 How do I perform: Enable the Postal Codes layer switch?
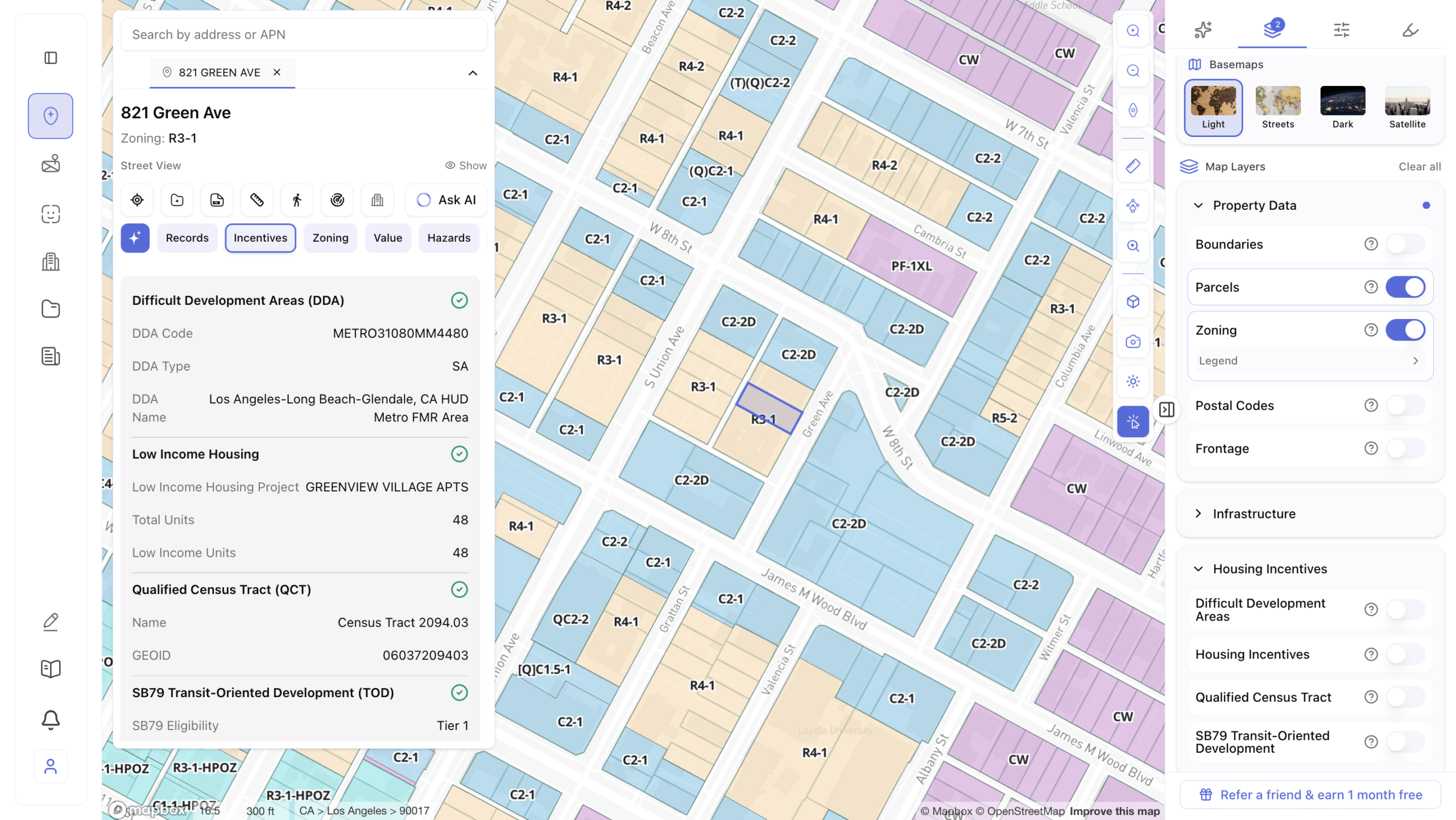1405,405
